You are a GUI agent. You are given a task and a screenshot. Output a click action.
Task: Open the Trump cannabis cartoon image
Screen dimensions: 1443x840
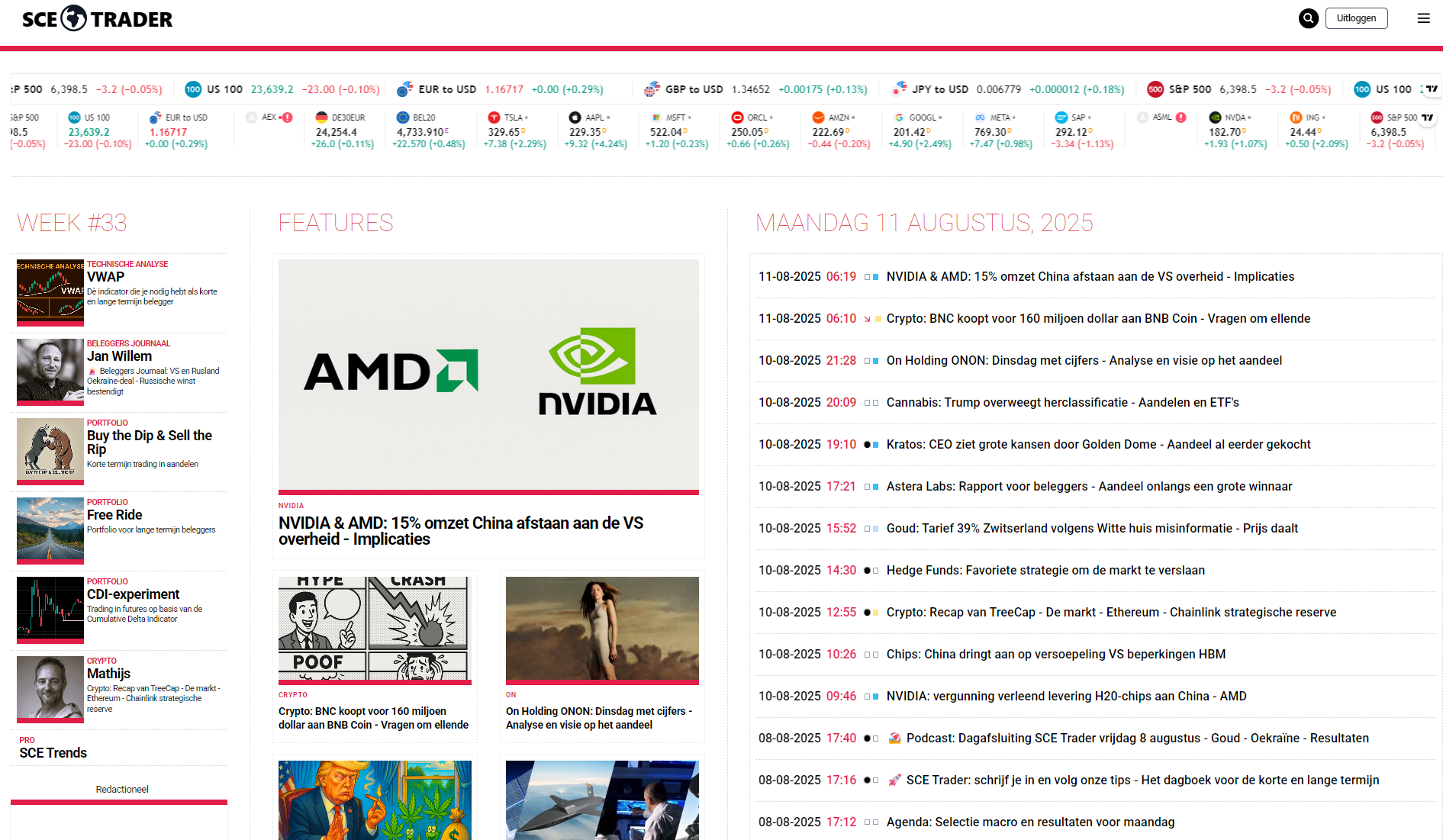[x=375, y=800]
